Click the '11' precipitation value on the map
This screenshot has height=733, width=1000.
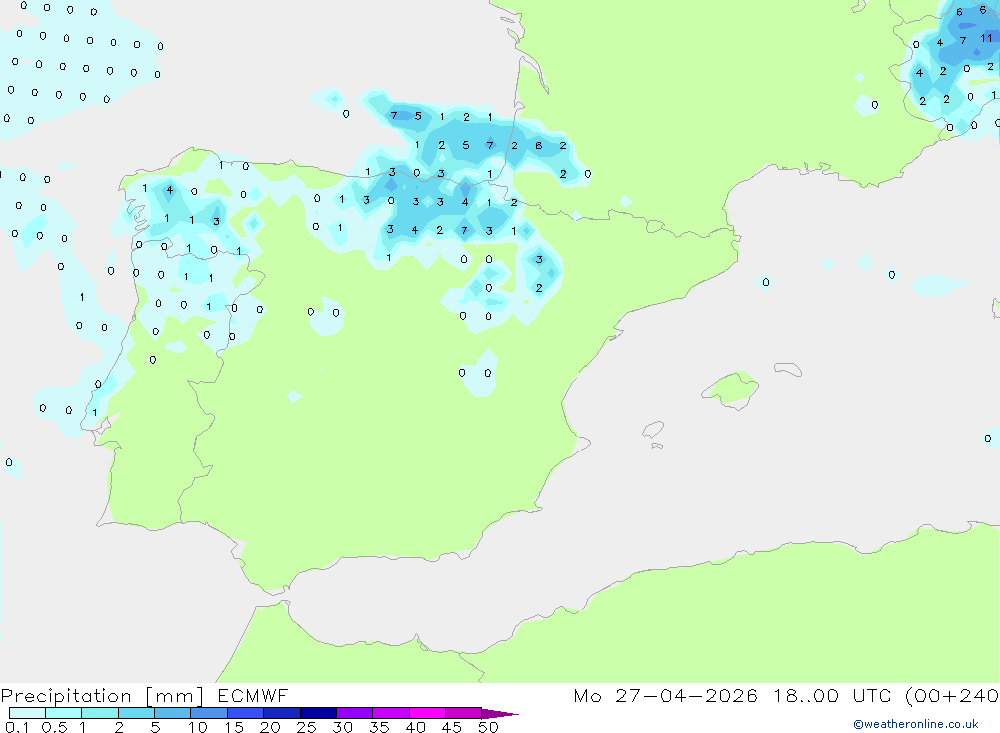point(986,38)
